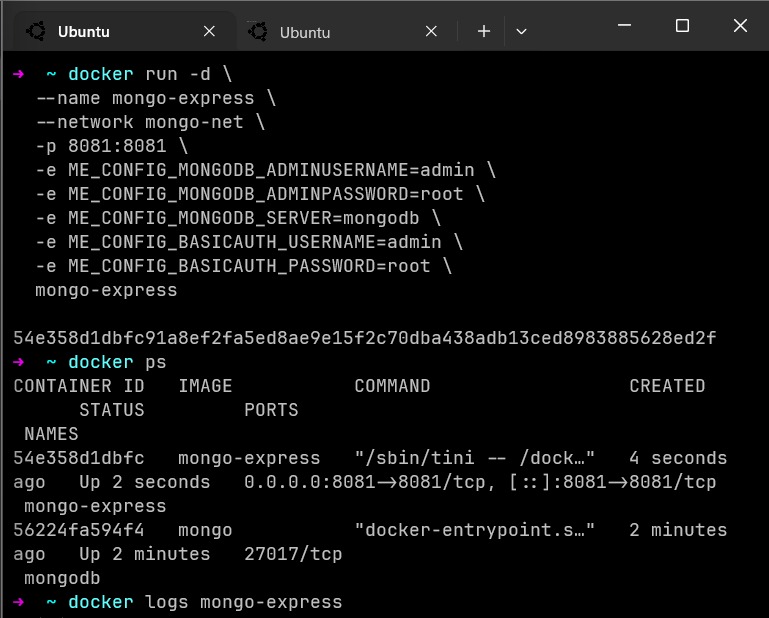Click the CONTAINER ID column header
The image size is (769, 618).
[x=79, y=386]
